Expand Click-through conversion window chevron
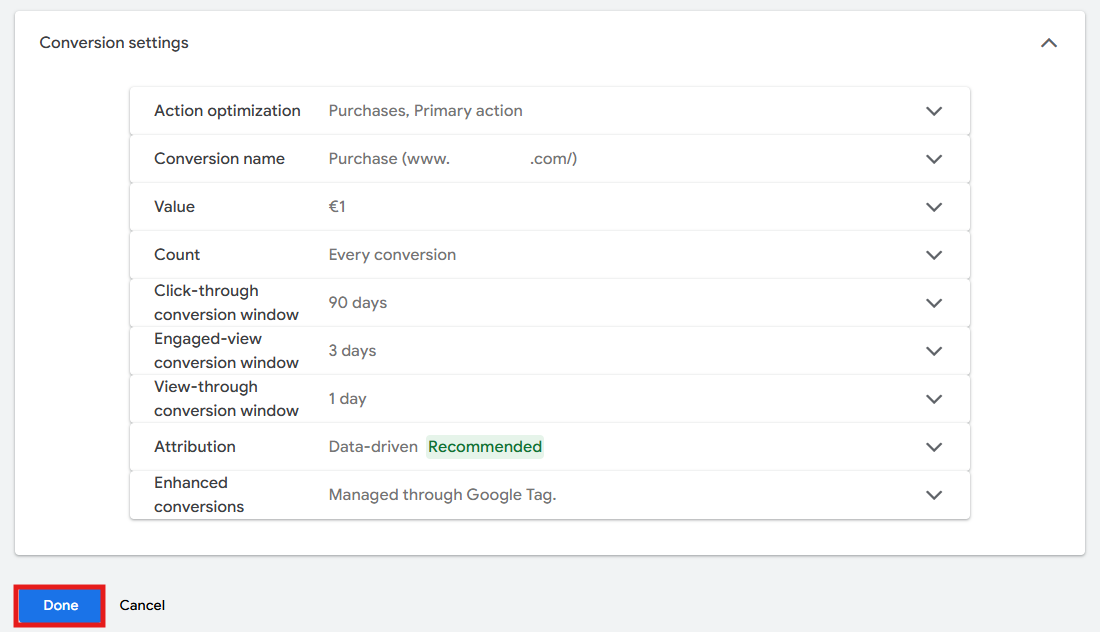 (934, 303)
